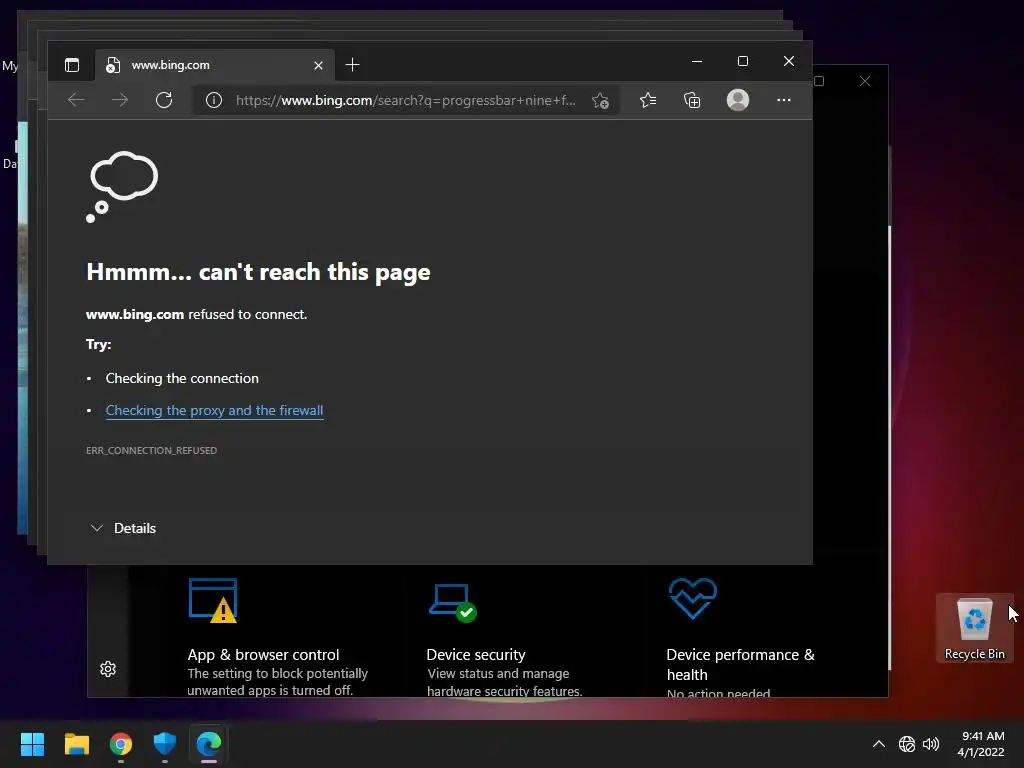Screen dimensions: 1024x768
Task: Open Device security in Windows Security
Action: point(475,654)
